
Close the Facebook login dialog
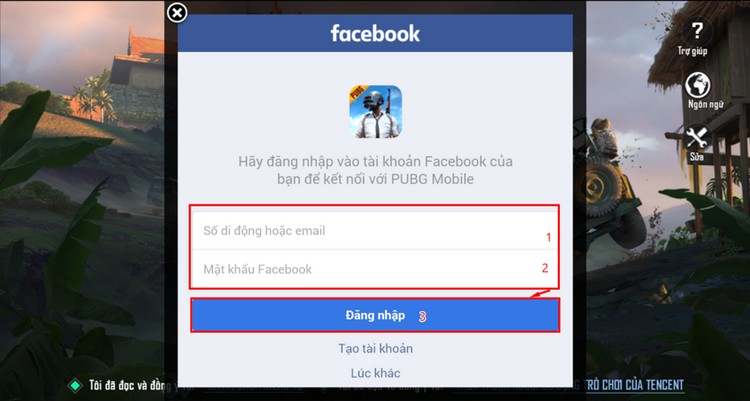pyautogui.click(x=177, y=13)
